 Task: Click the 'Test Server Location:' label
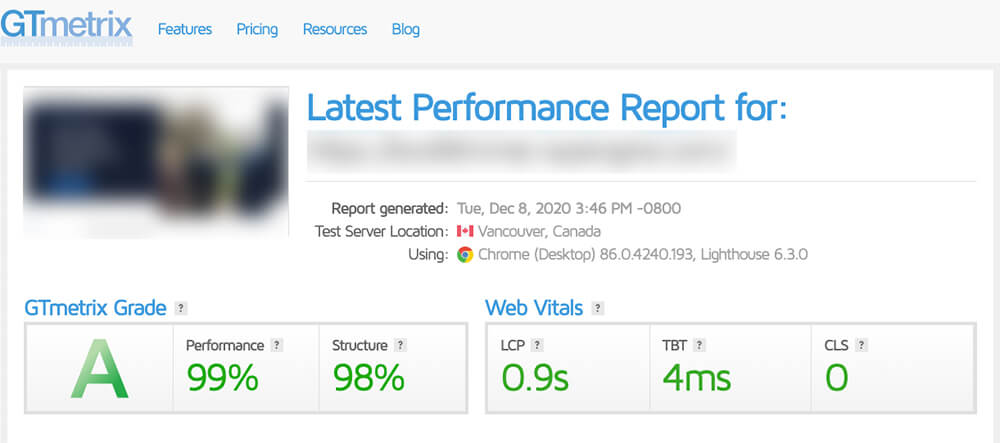[381, 231]
